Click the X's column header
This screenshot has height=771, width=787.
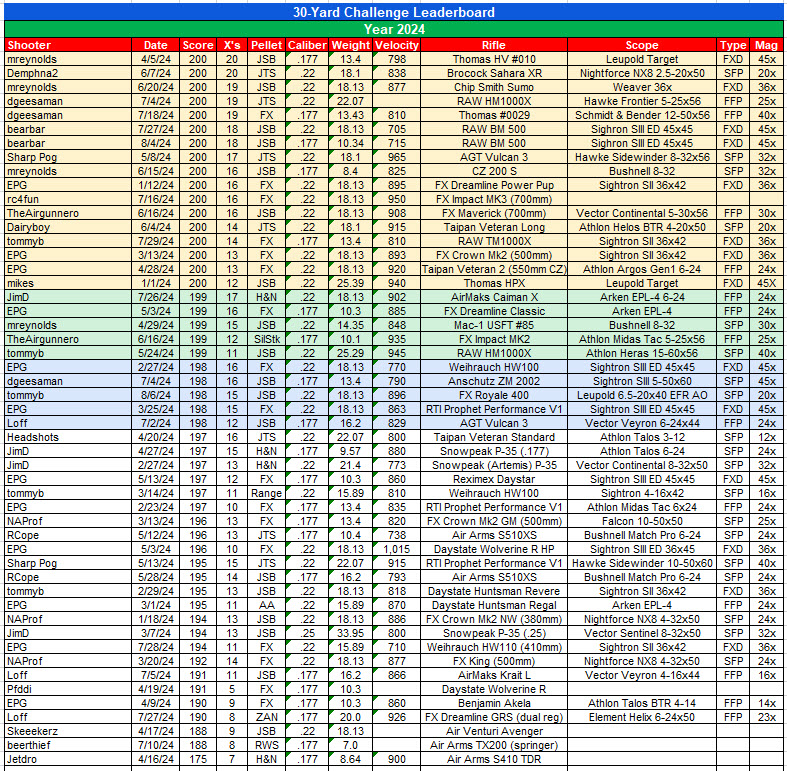(x=232, y=45)
